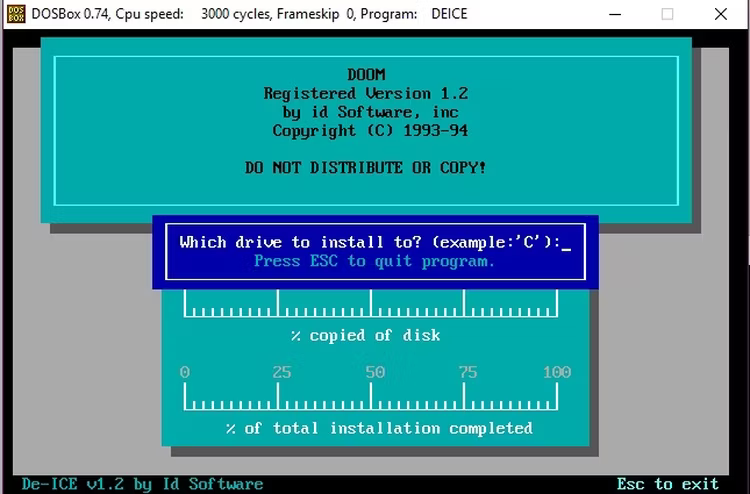Viewport: 750px width, 494px height.
Task: Click the 'Press ESC to quit program.' text
Action: click(374, 261)
